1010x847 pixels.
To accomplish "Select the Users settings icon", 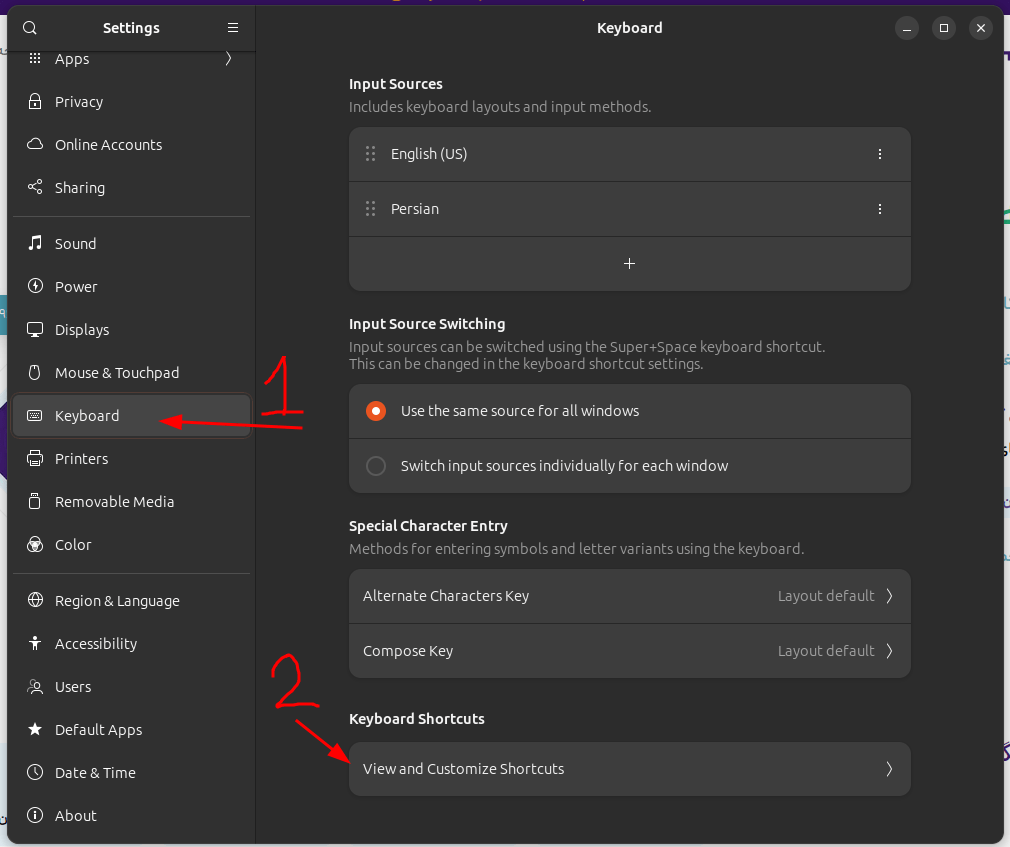I will (x=32, y=686).
